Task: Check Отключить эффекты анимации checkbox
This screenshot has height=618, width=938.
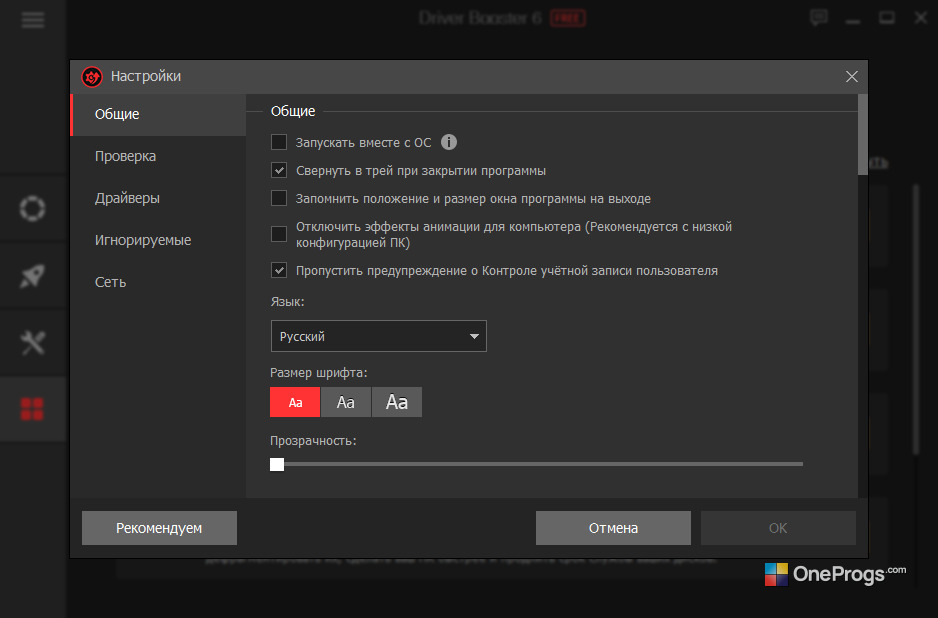Action: pos(279,234)
